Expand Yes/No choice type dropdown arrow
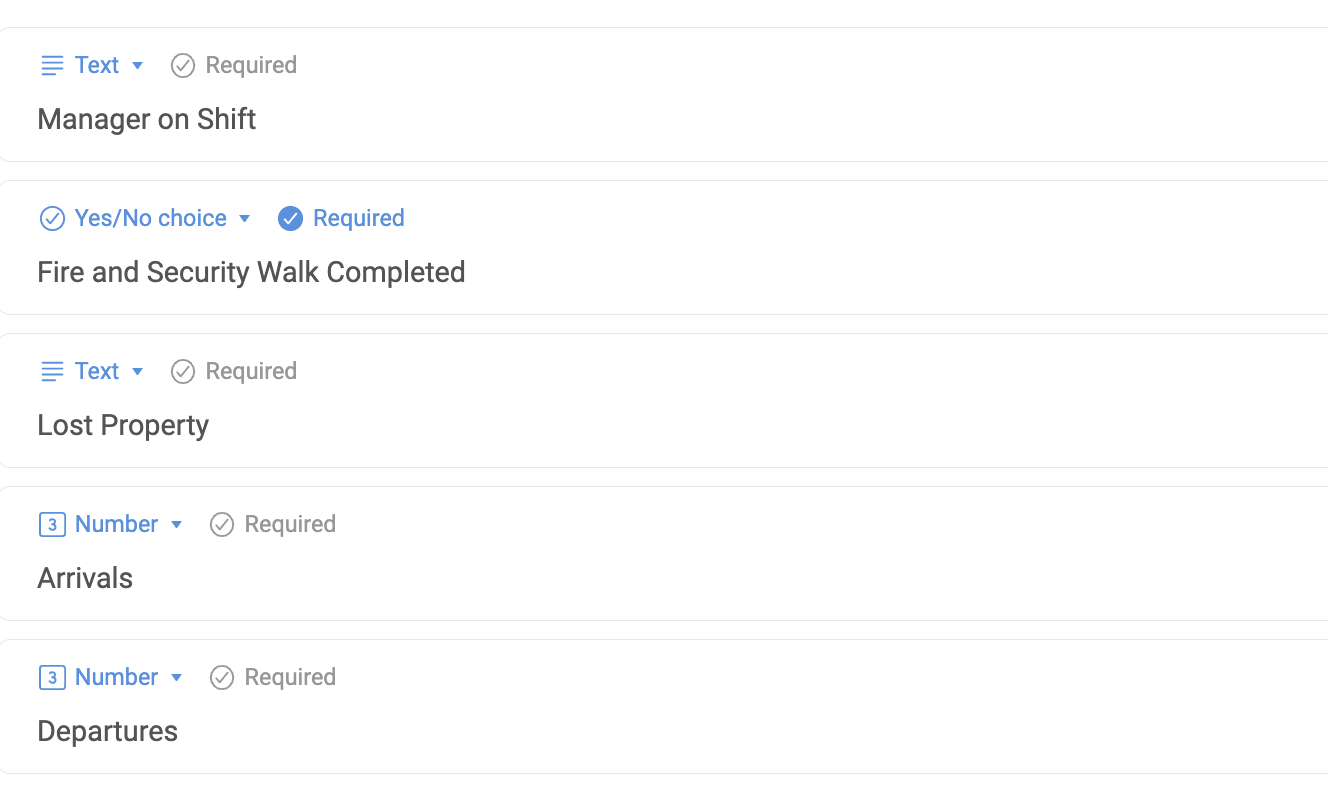Viewport: 1328px width, 792px height. 245,219
